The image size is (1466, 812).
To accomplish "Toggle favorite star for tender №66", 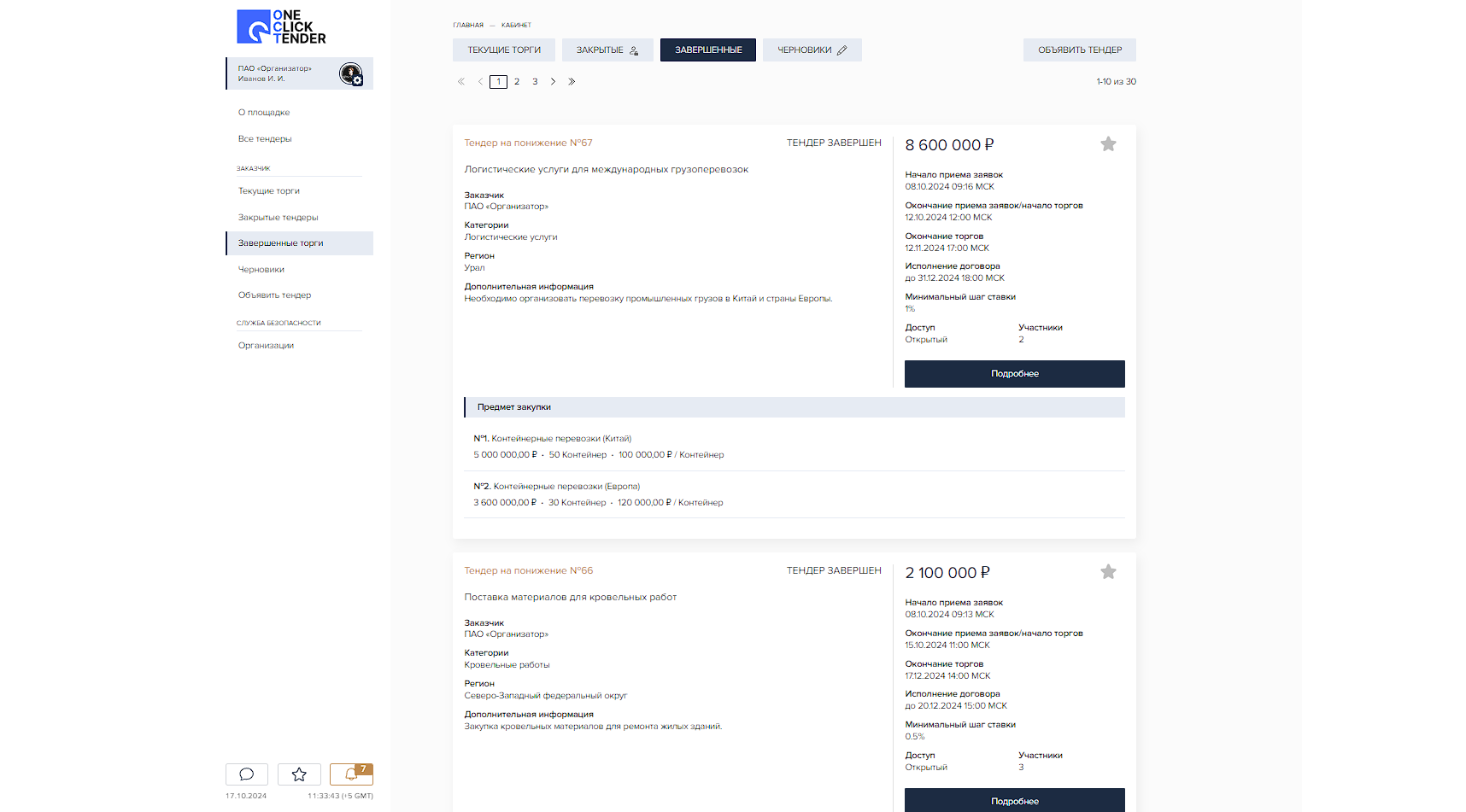I will 1108,572.
